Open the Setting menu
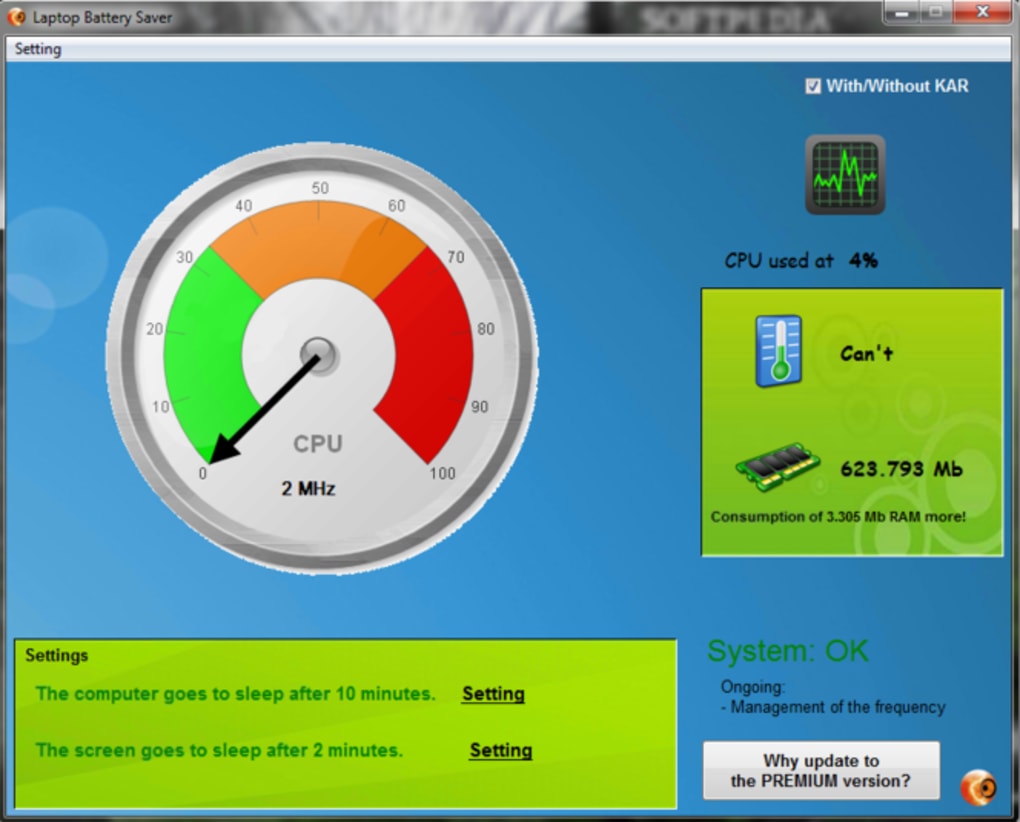Image resolution: width=1020 pixels, height=822 pixels. pos(38,49)
